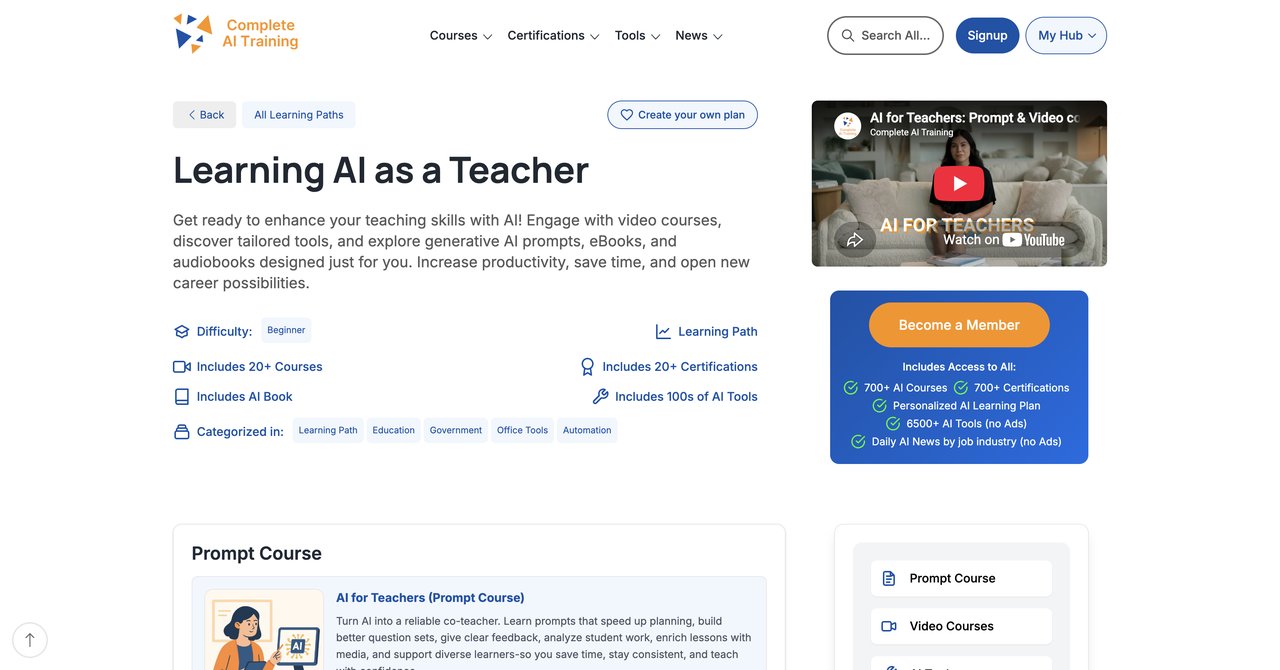Viewport: 1280px width, 670px height.
Task: Click the document icon beside Prompt Course sidebar
Action: (889, 578)
